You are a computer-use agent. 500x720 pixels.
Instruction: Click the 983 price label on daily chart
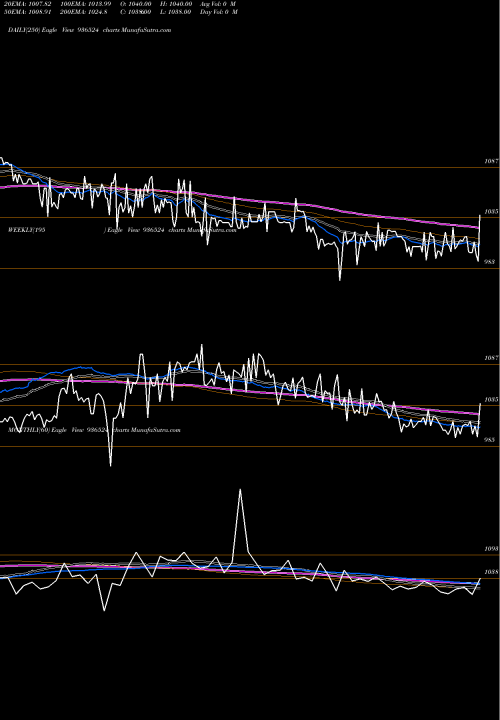490,262
